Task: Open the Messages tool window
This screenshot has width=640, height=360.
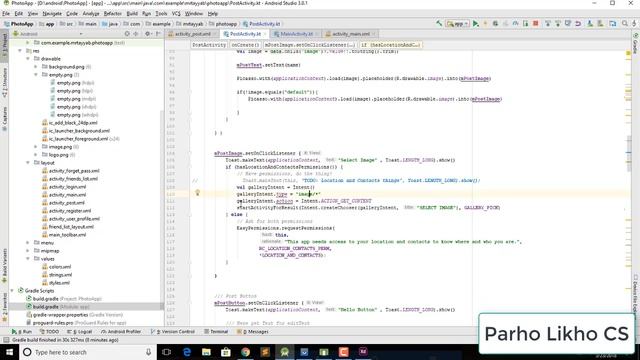Action: tap(253, 332)
